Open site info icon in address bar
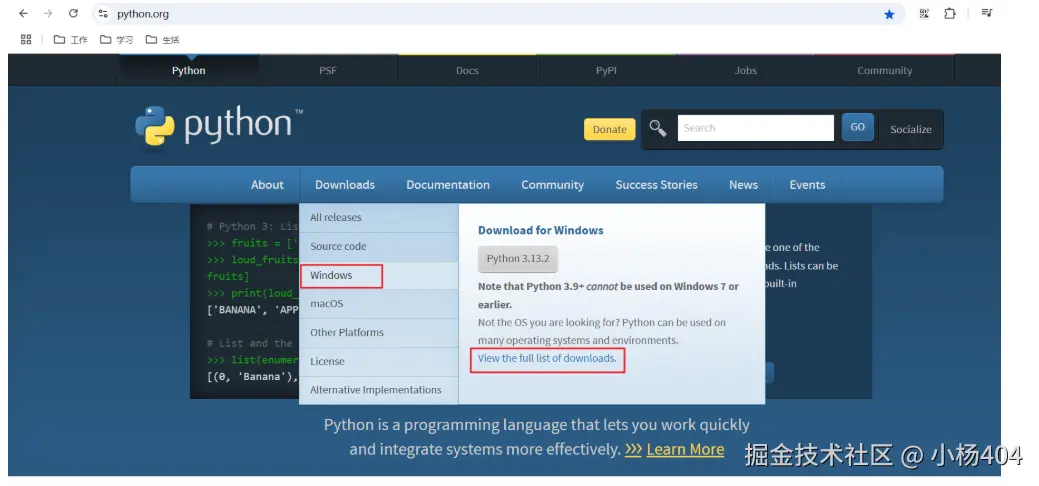This screenshot has width=1039, height=486. tap(103, 13)
